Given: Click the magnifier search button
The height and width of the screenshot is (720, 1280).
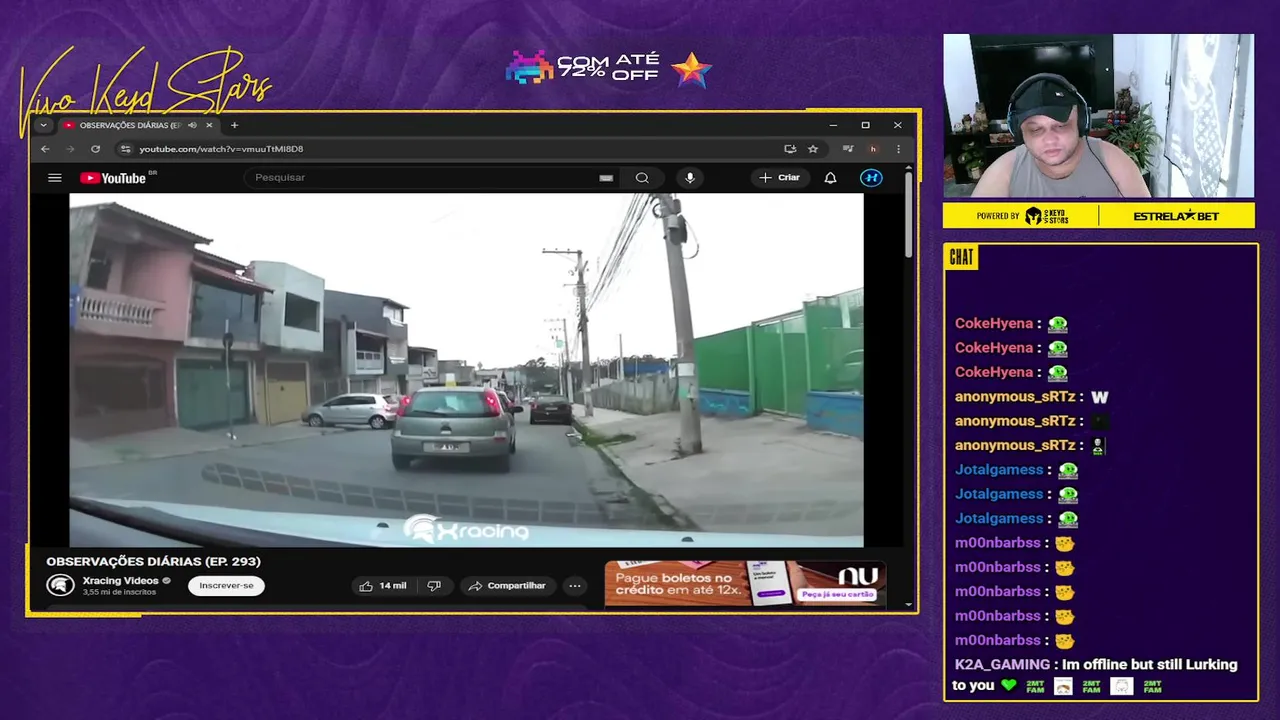Looking at the screenshot, I should [x=642, y=178].
